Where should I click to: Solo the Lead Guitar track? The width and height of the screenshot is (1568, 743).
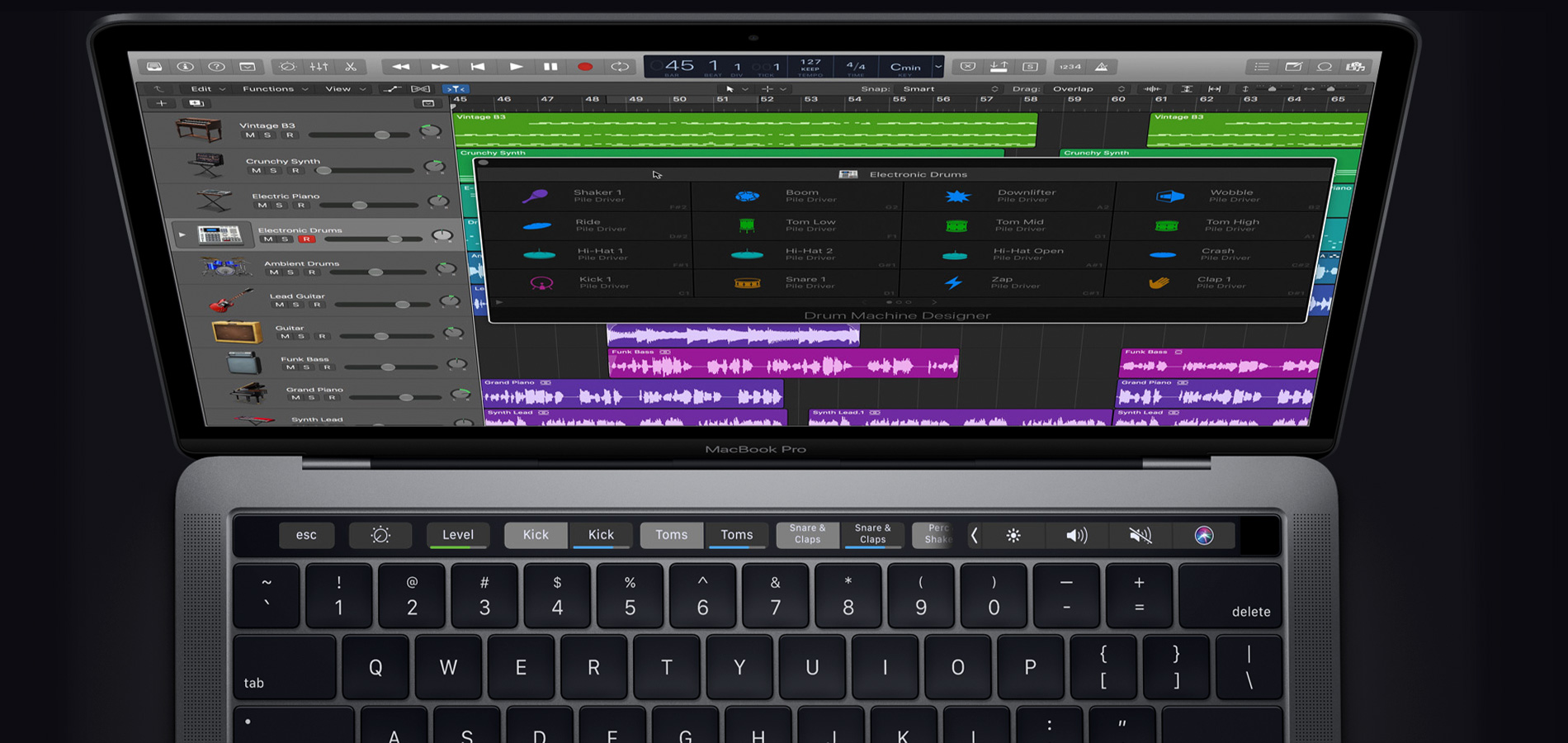[297, 305]
